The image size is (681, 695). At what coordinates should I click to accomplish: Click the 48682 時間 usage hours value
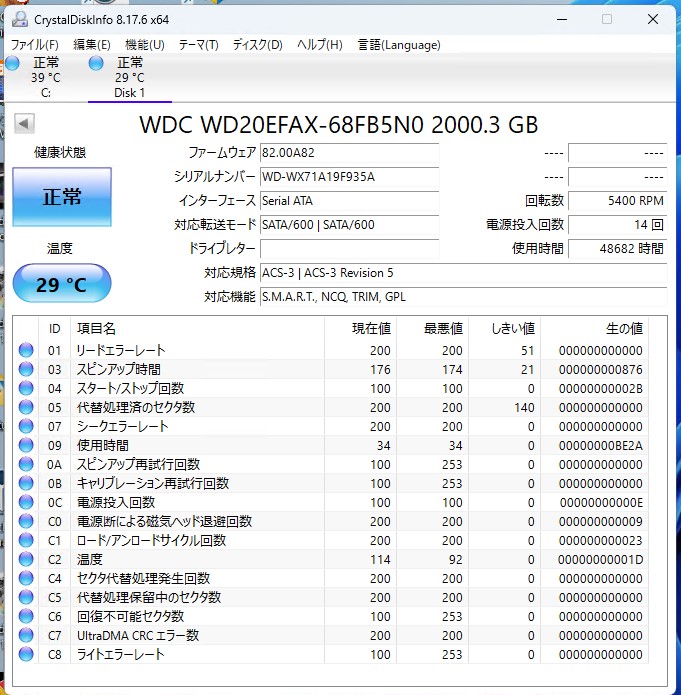pyautogui.click(x=617, y=249)
